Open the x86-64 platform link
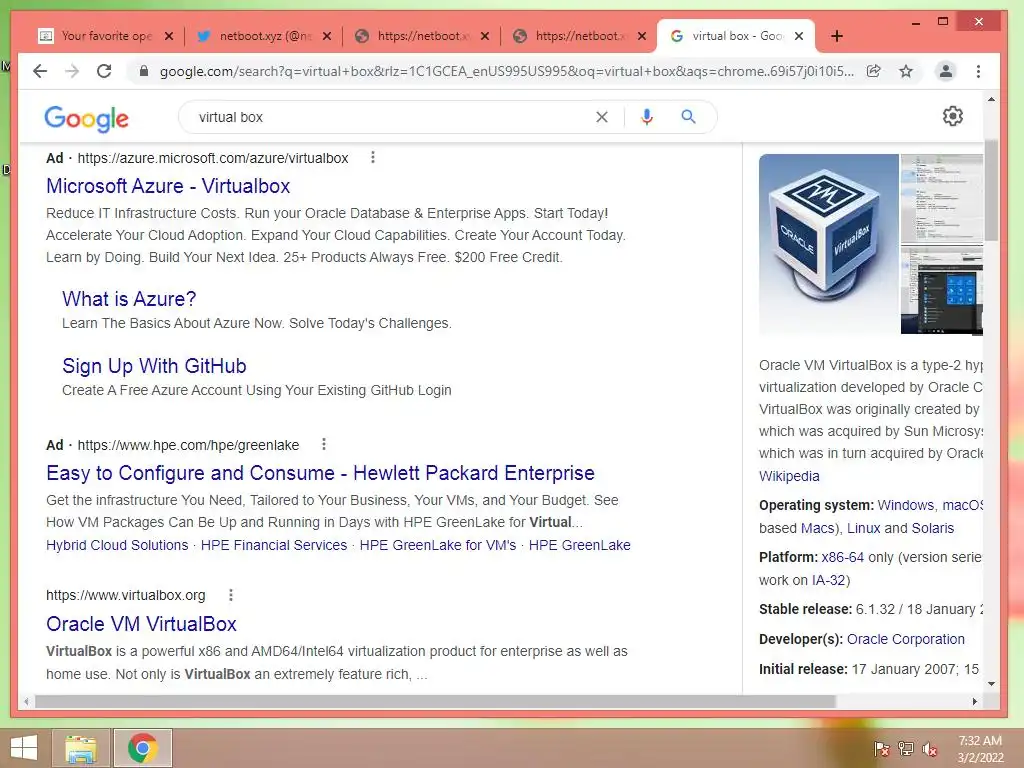1024x768 pixels. 842,558
